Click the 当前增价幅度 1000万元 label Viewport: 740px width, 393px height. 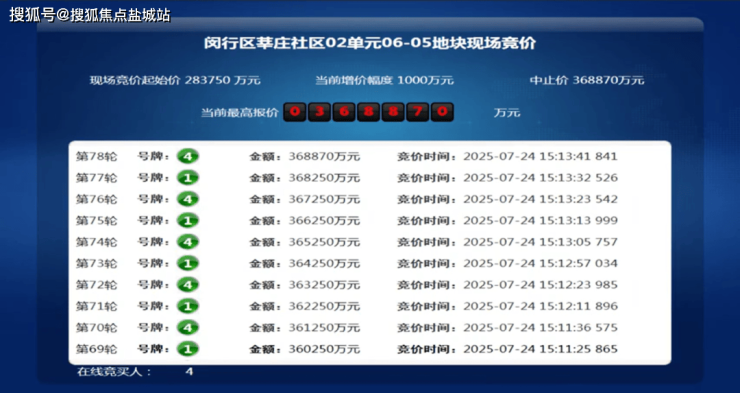click(x=385, y=80)
